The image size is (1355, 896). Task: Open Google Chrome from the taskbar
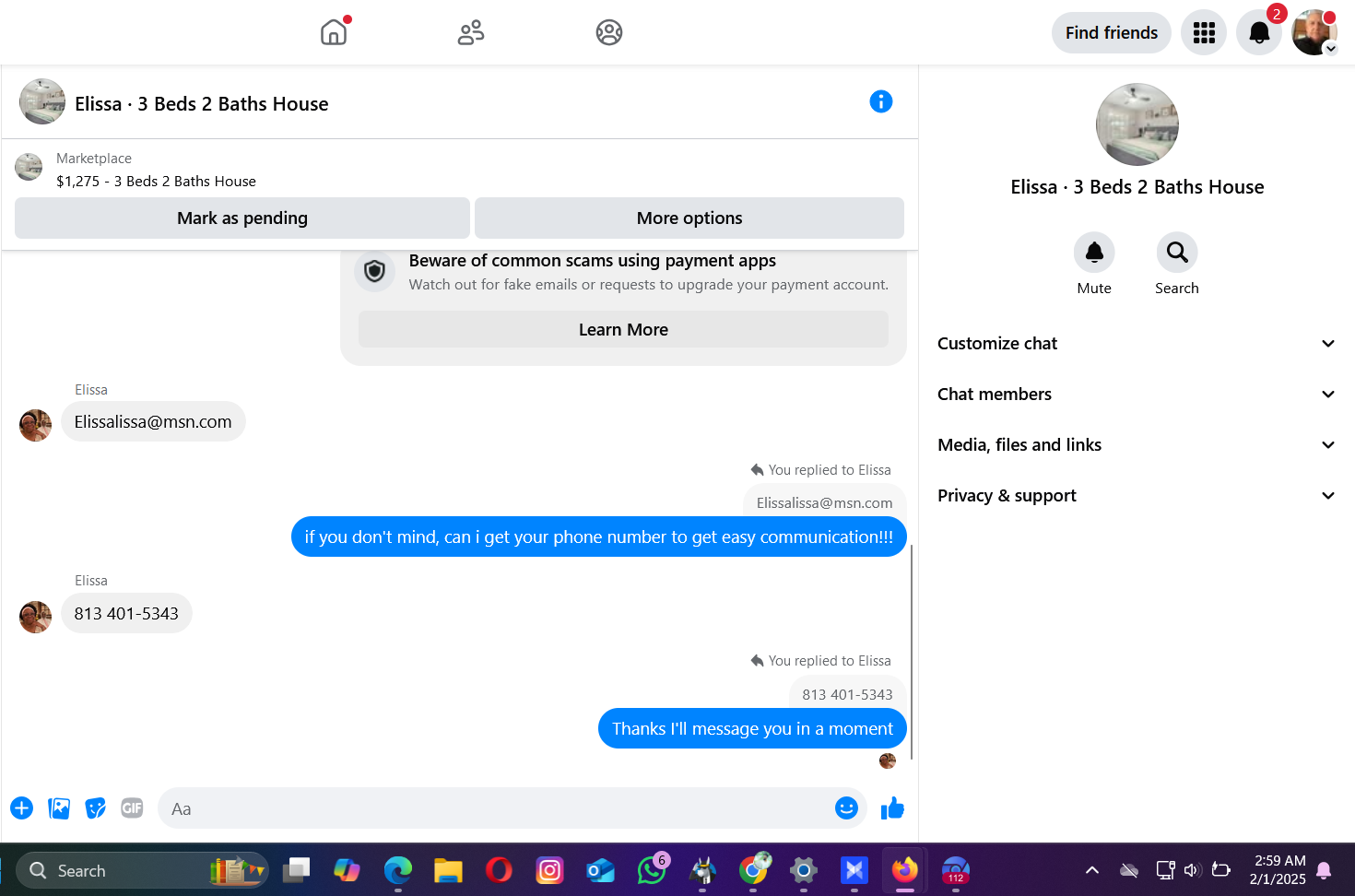[x=754, y=870]
